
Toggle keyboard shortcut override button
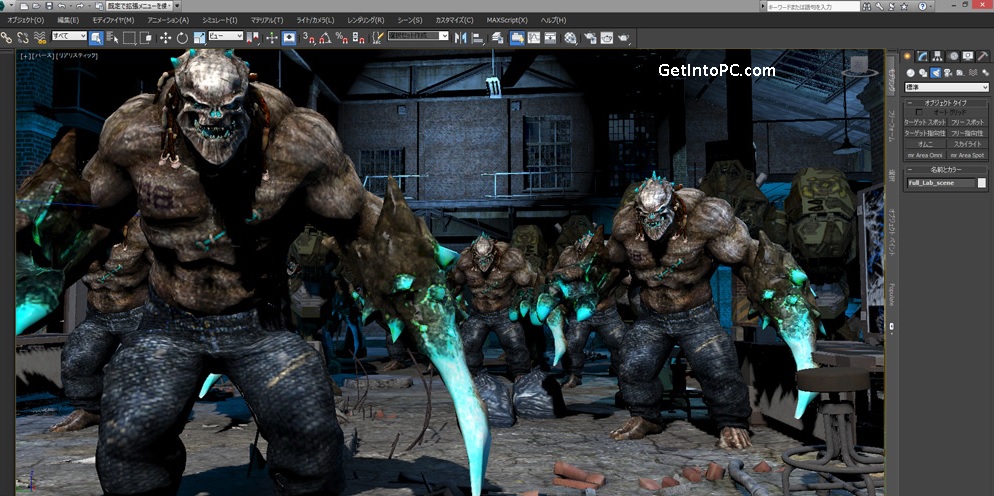[289, 38]
